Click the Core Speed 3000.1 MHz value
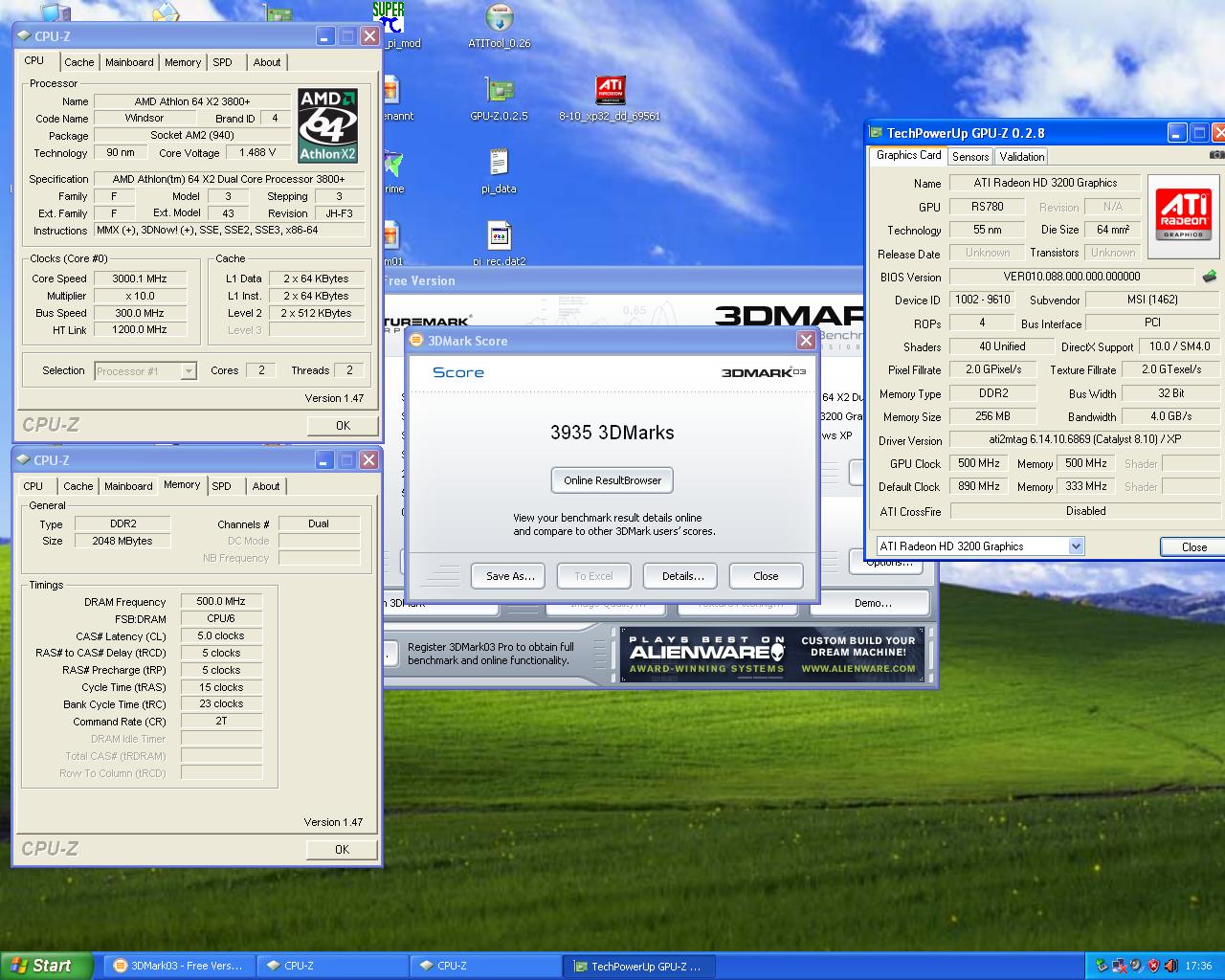The image size is (1225, 980). (139, 279)
